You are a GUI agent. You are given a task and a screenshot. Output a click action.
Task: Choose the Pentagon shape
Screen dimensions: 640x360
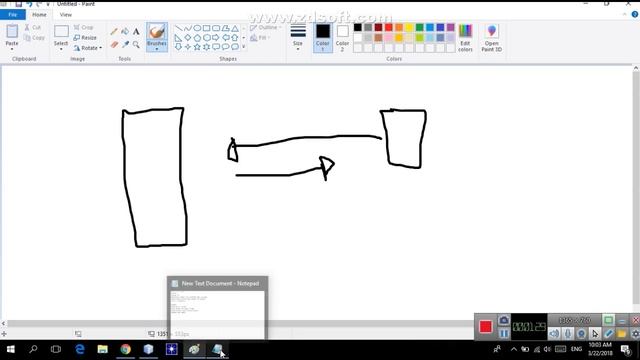pyautogui.click(x=197, y=38)
